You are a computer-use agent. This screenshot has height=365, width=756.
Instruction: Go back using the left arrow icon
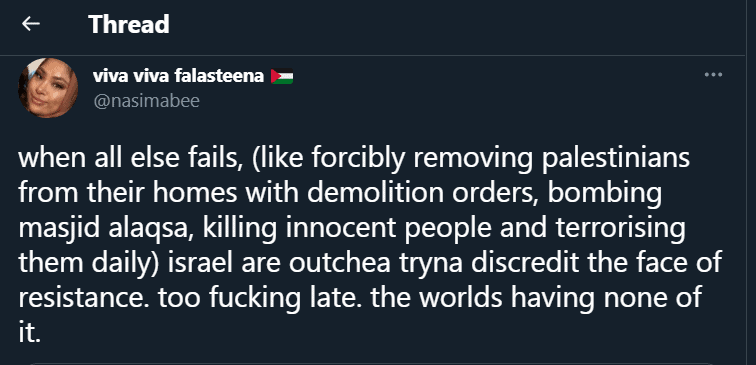click(x=30, y=24)
